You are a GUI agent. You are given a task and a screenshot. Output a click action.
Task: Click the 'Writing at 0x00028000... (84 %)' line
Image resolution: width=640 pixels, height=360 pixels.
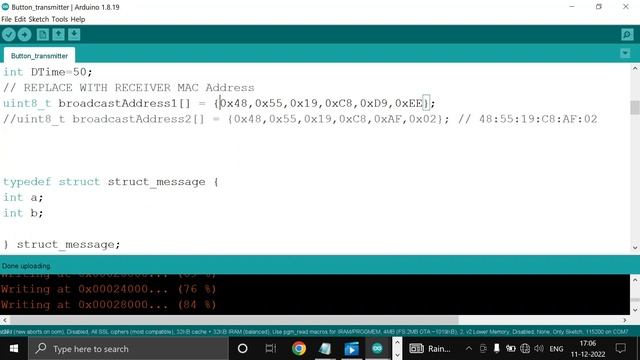point(108,304)
